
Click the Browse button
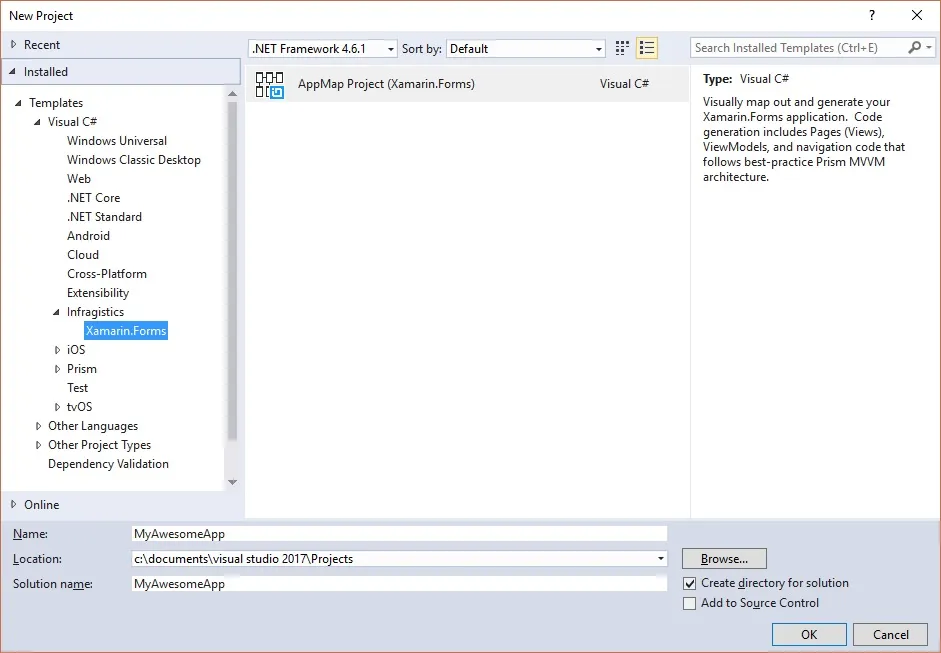click(724, 559)
